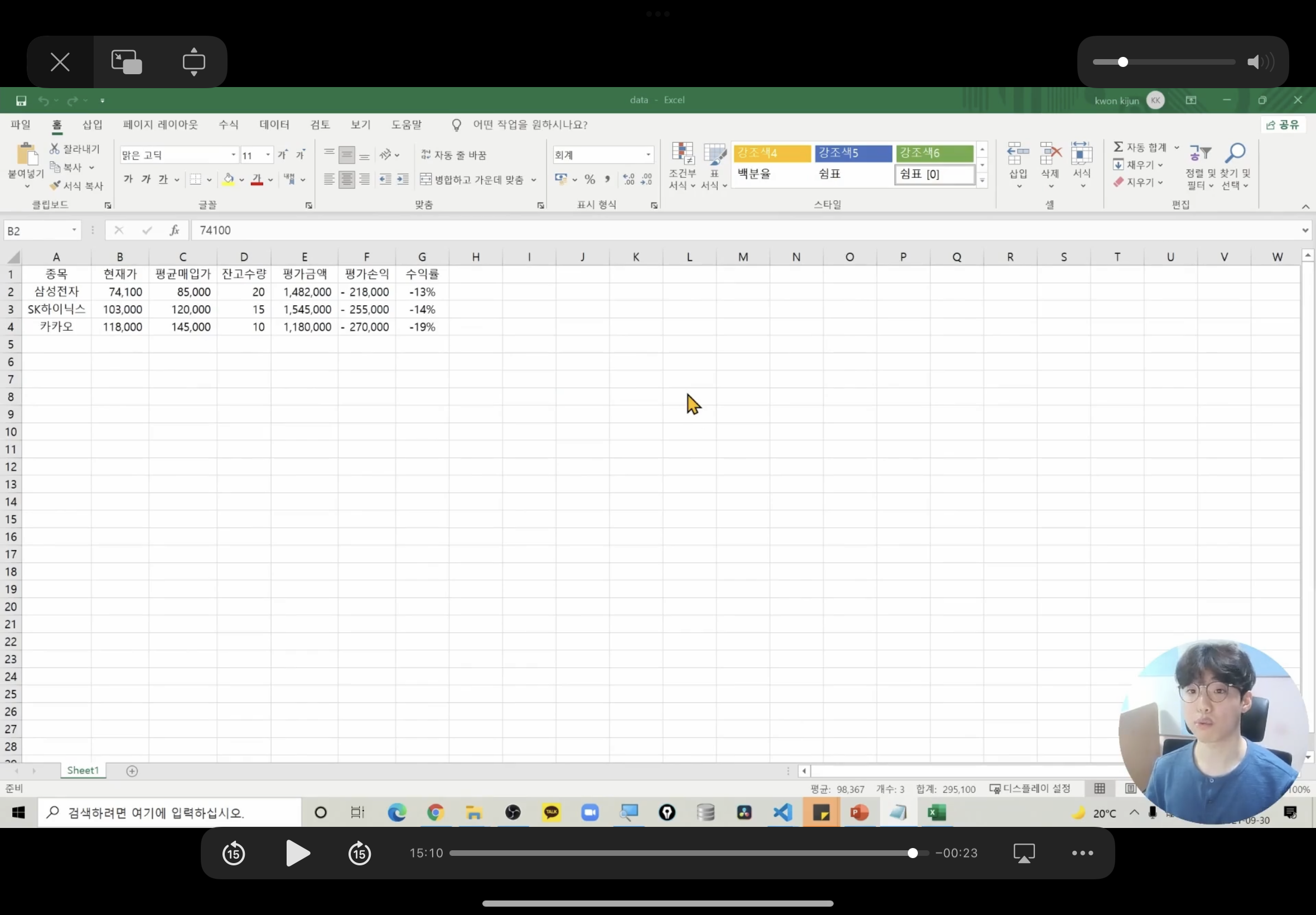Click the Save icon in Excel title bar

pyautogui.click(x=21, y=101)
